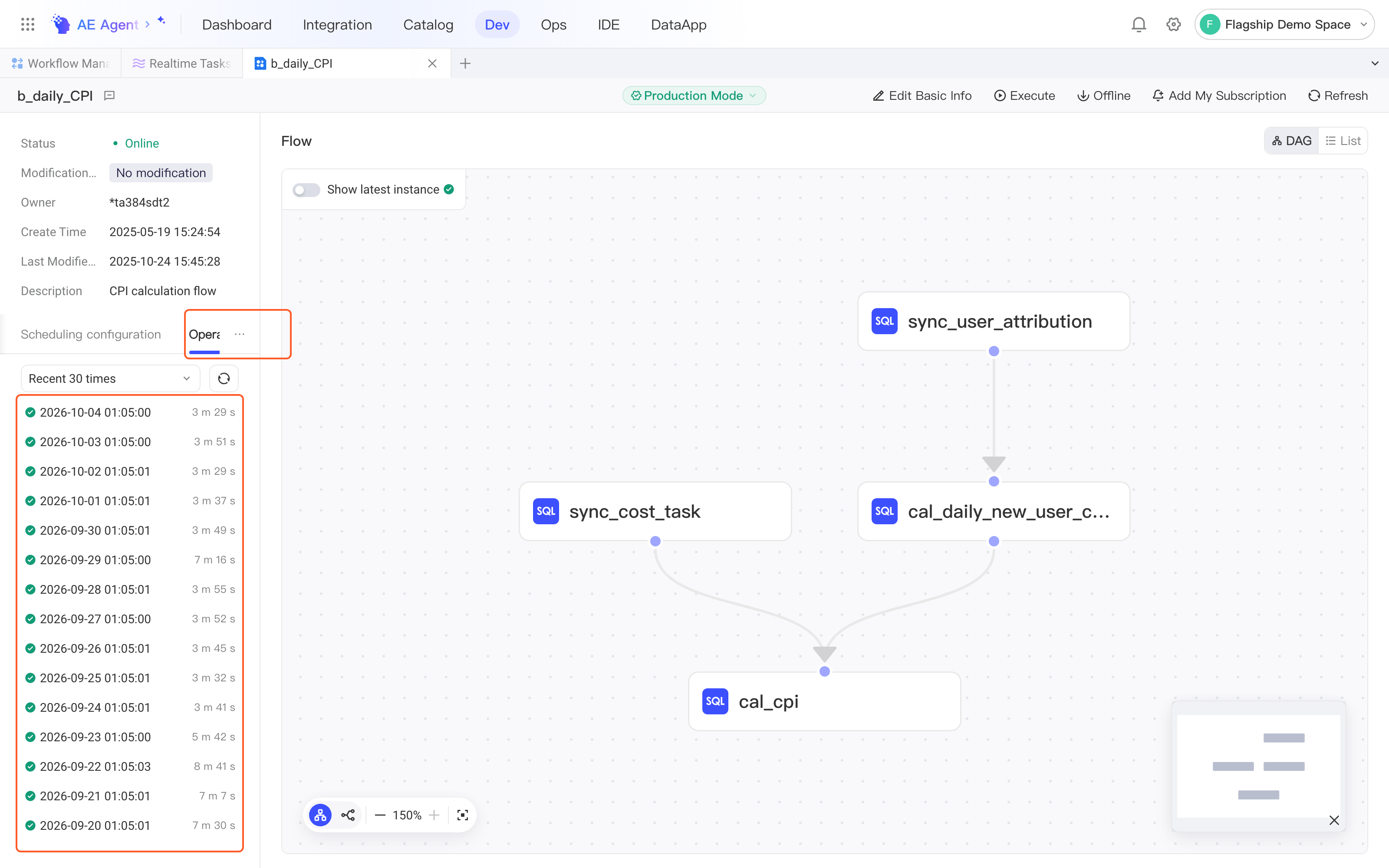Click SQL icon on sync_cost_task node
The height and width of the screenshot is (868, 1389).
pos(546,511)
